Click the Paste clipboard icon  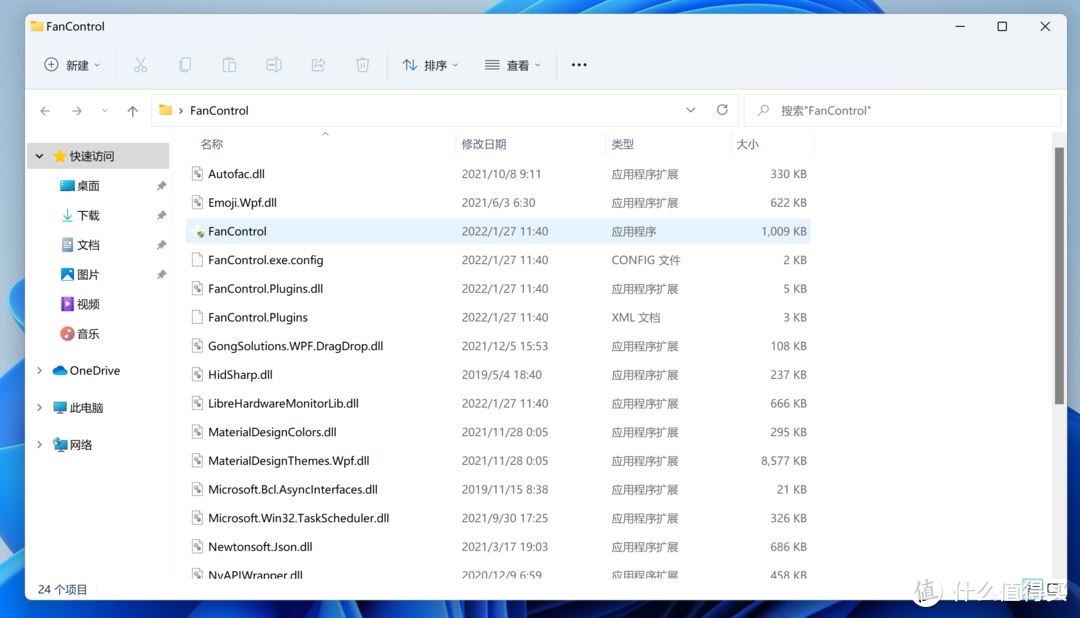tap(229, 65)
